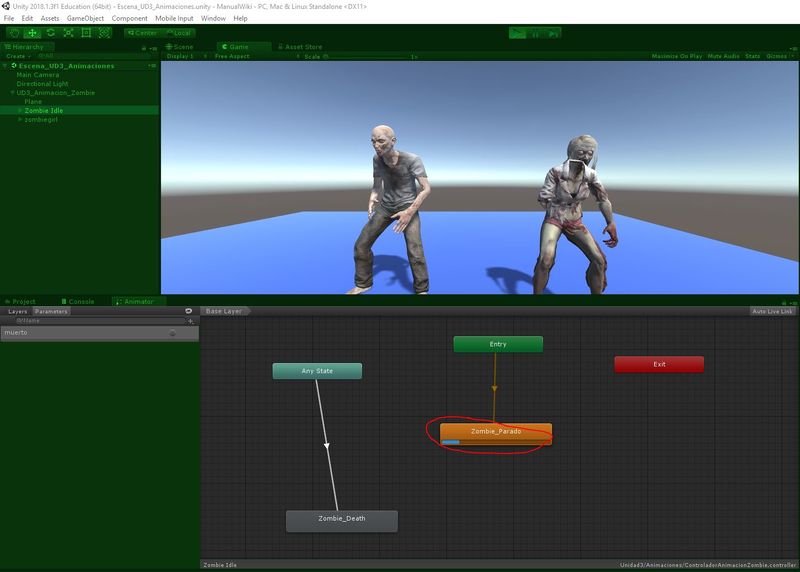Select Plane in Hierarchy

click(x=33, y=102)
